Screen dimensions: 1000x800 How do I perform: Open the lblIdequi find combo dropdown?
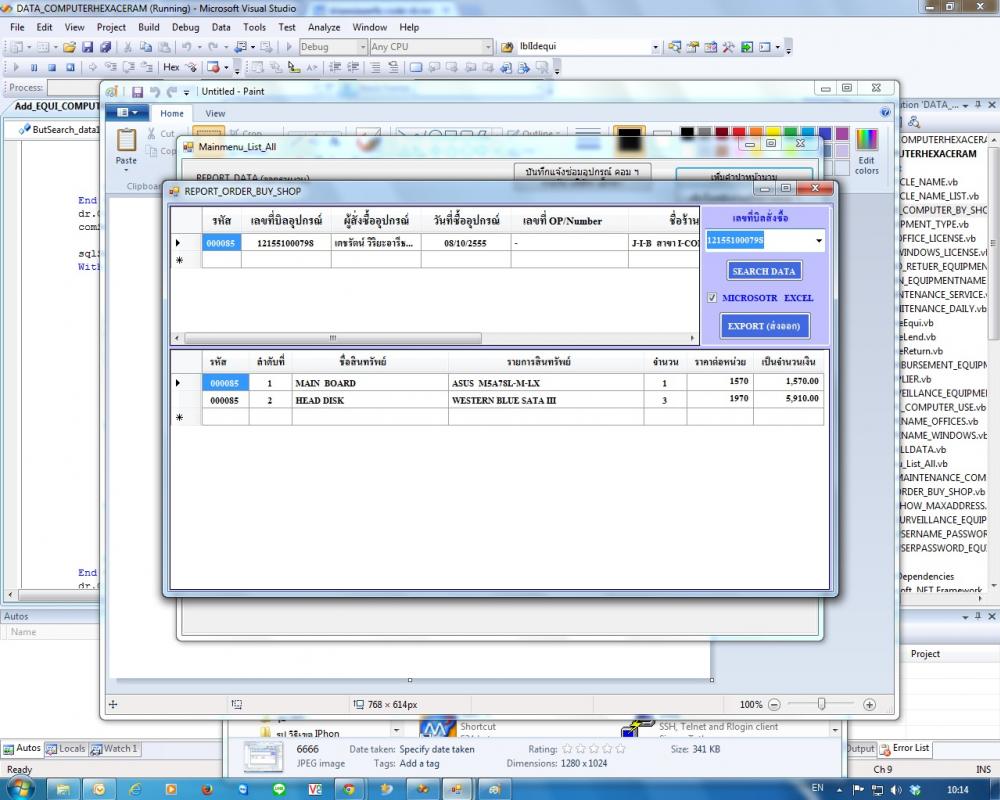[x=655, y=47]
